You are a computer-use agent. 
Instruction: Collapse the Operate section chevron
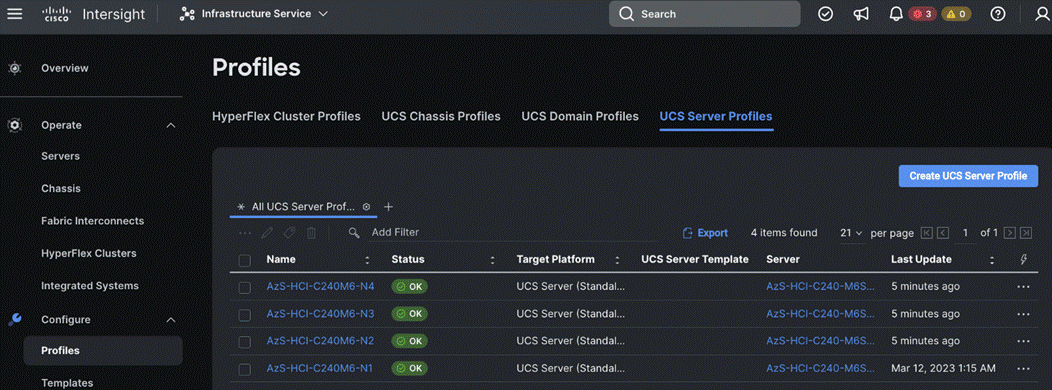pyautogui.click(x=170, y=125)
